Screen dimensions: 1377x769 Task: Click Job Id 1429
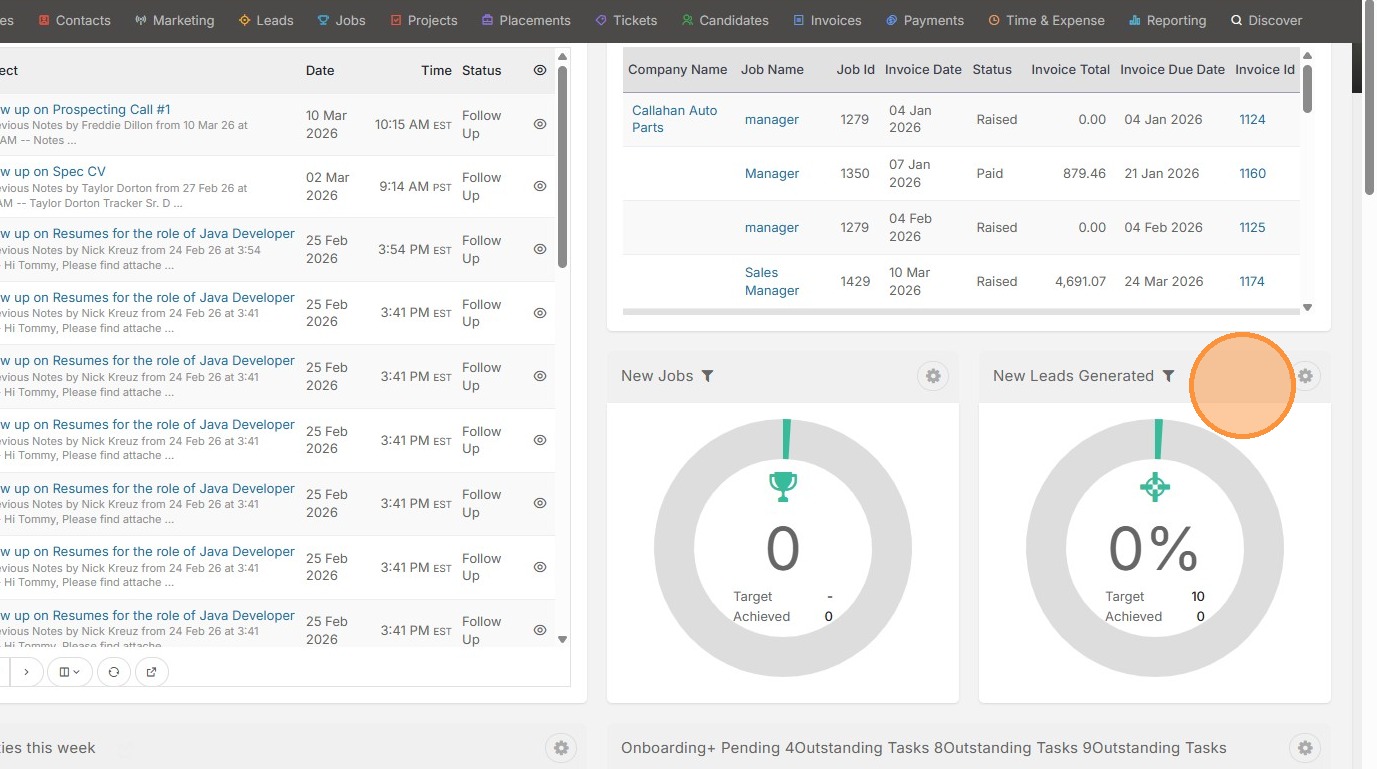coord(855,281)
